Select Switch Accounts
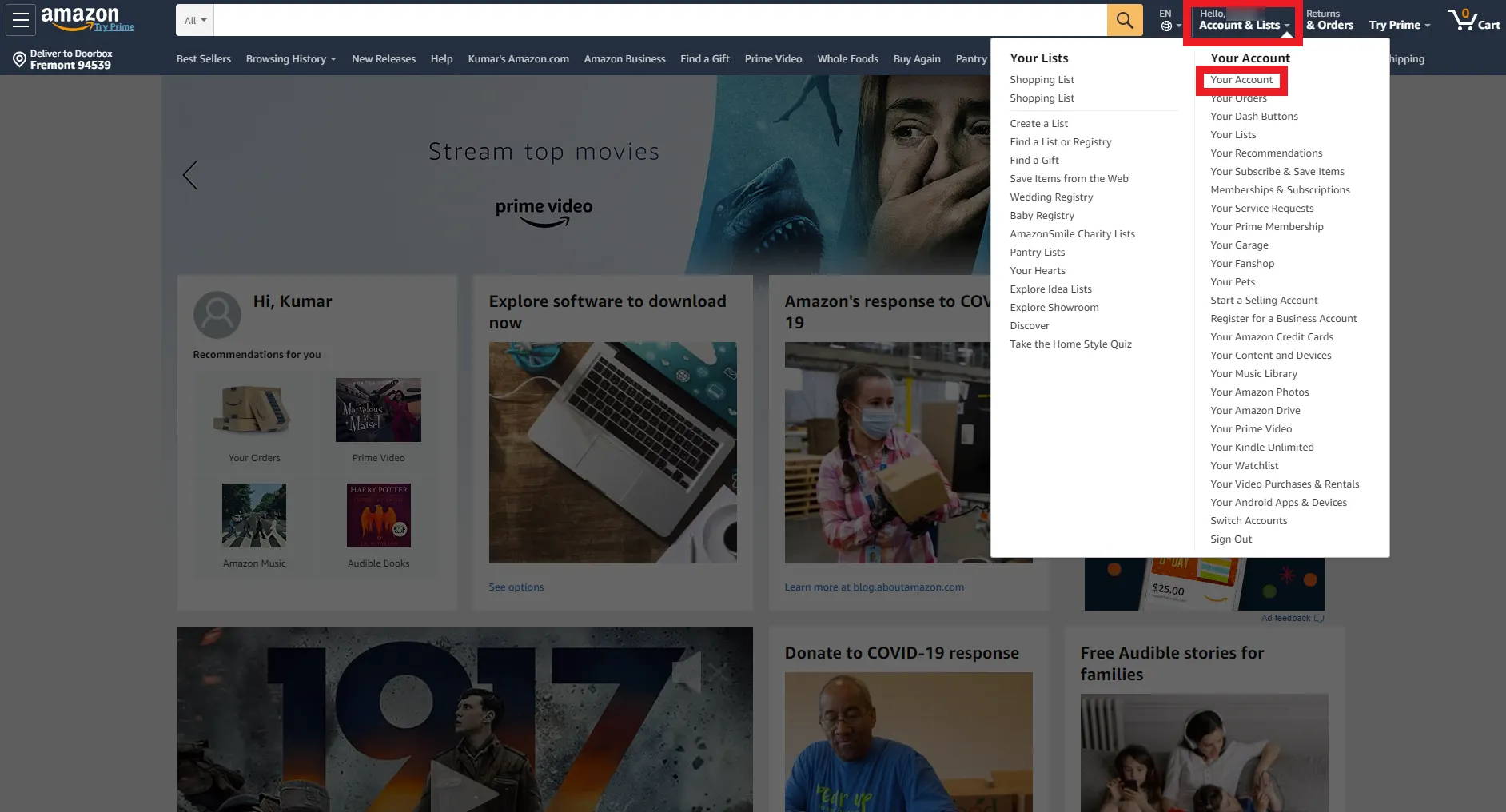The width and height of the screenshot is (1506, 812). 1249,520
